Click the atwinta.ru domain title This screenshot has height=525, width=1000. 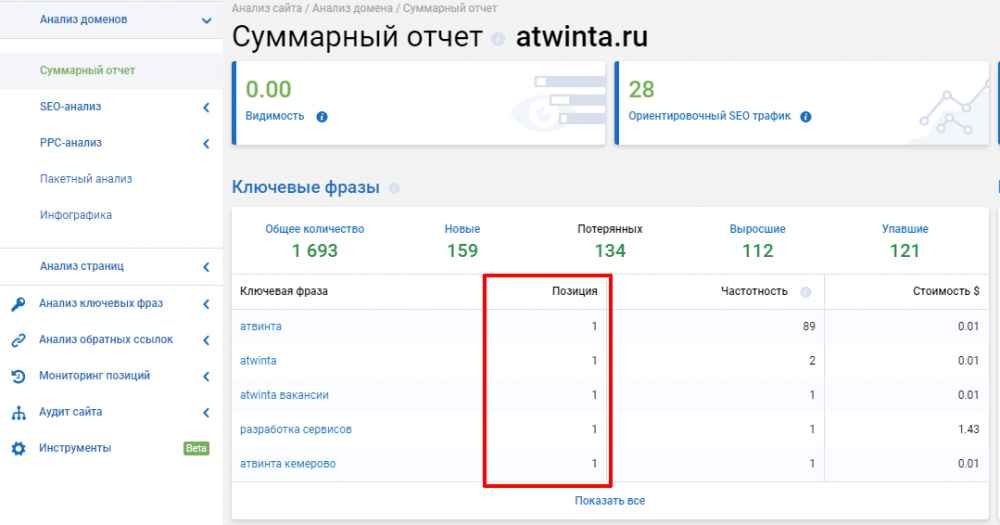582,36
